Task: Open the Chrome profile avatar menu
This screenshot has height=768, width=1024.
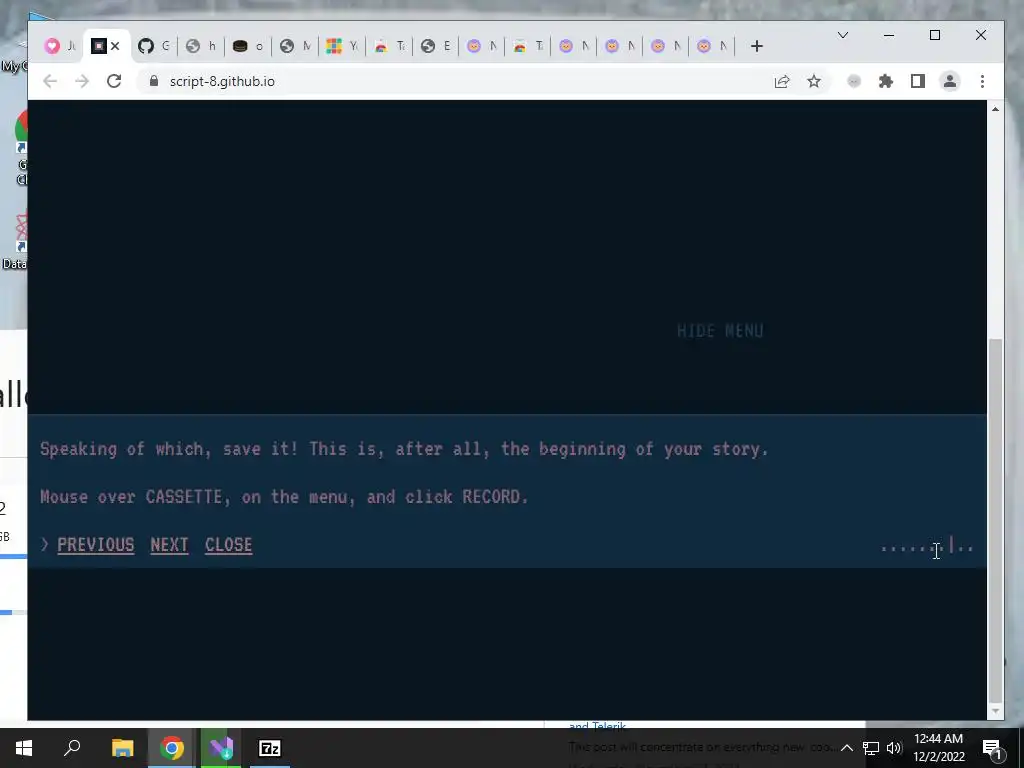Action: coord(950,81)
